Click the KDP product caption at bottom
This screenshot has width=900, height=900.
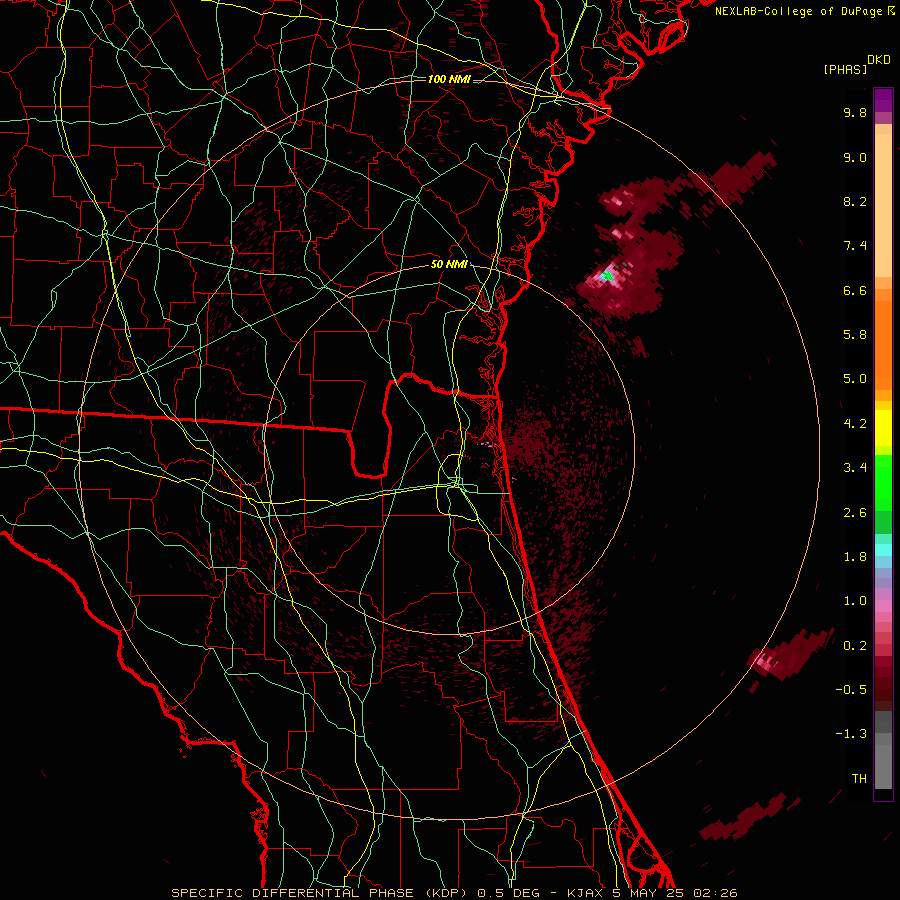click(454, 893)
